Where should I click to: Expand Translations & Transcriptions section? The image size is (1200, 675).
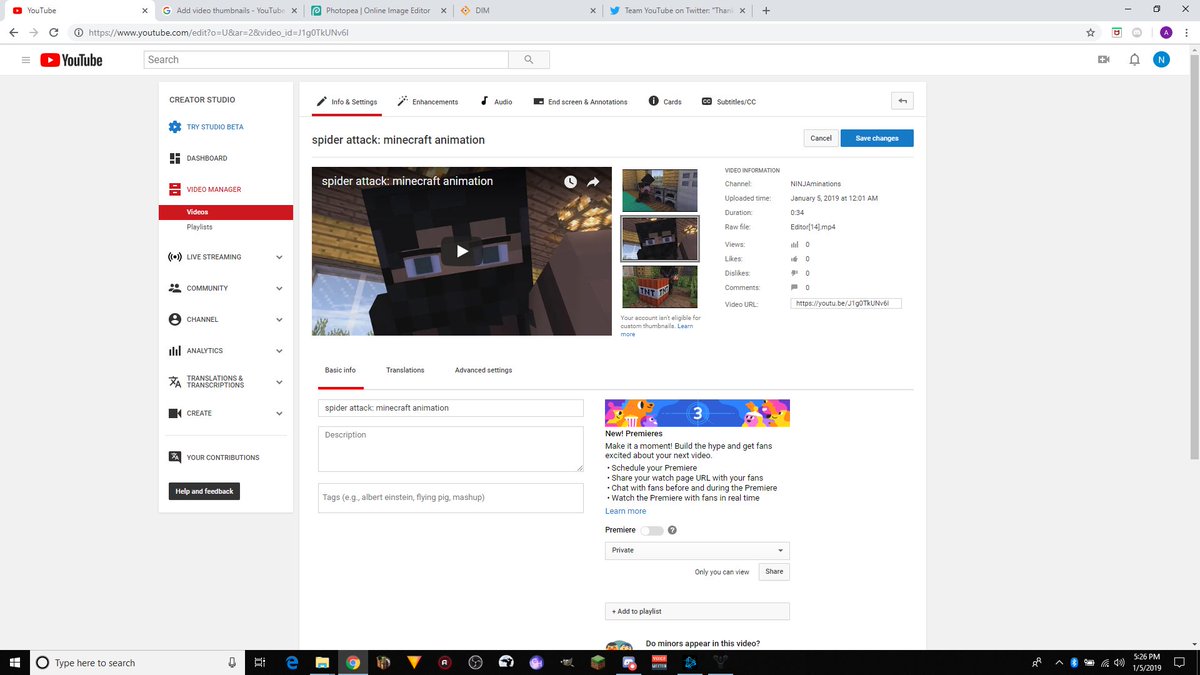coord(279,382)
